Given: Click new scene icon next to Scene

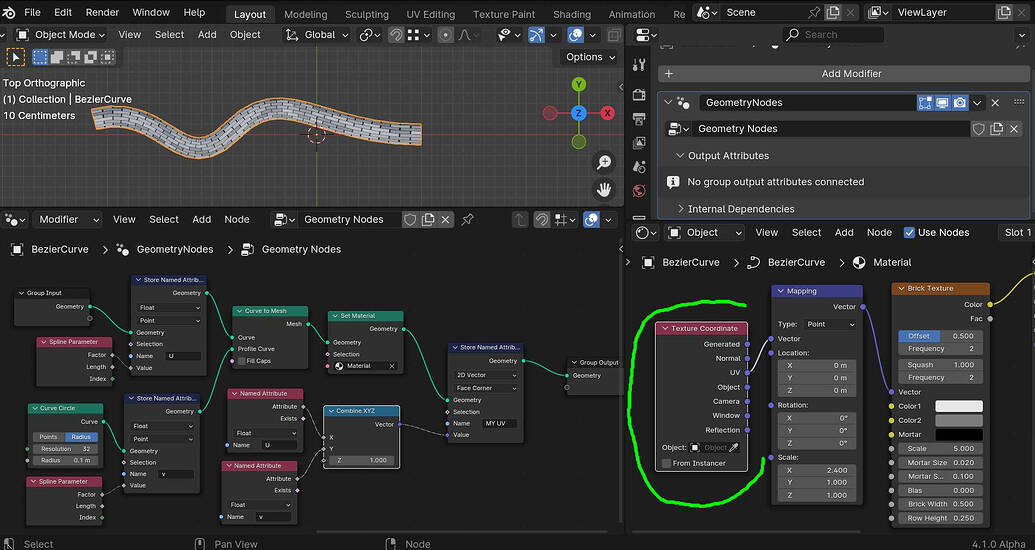Looking at the screenshot, I should [x=833, y=13].
